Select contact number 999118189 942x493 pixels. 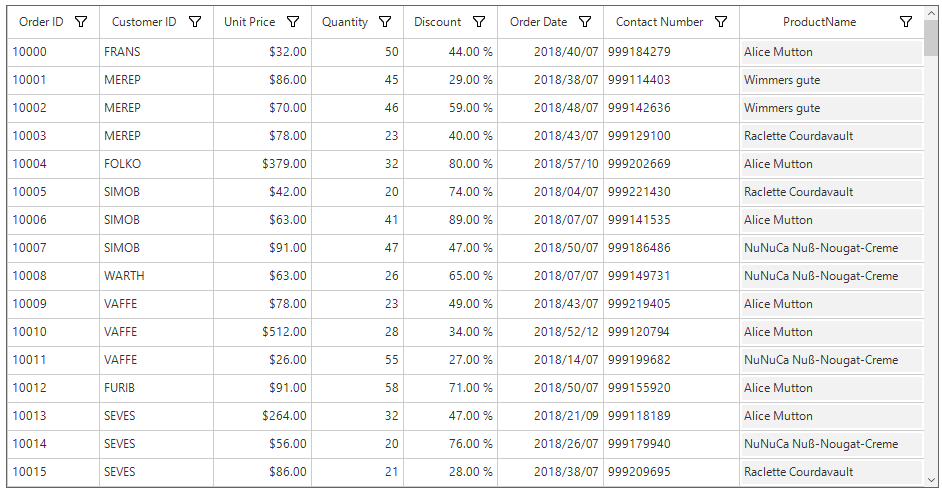(672, 416)
